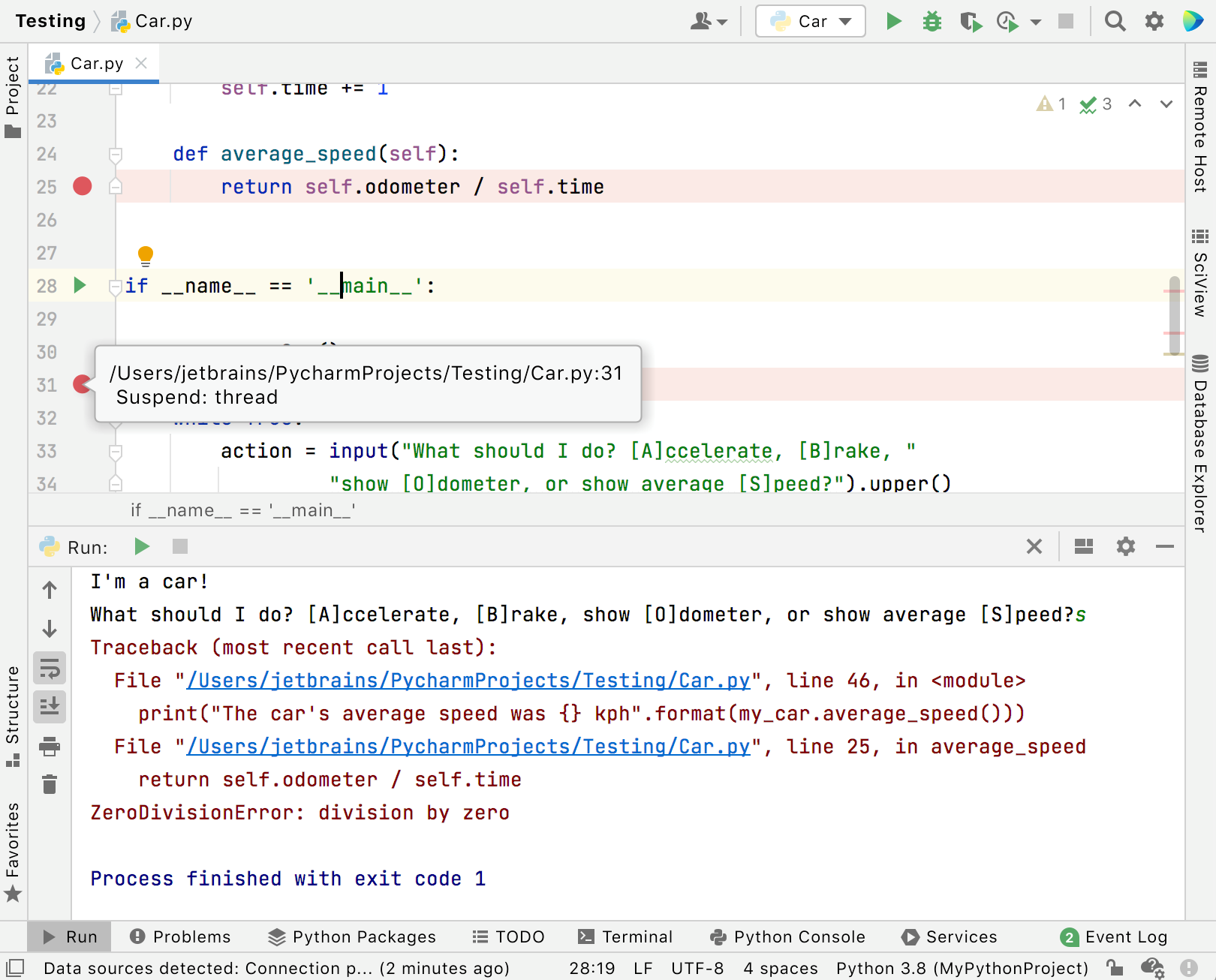Start debugging with the bug icon
Screen dimensions: 1216x980
point(932,21)
